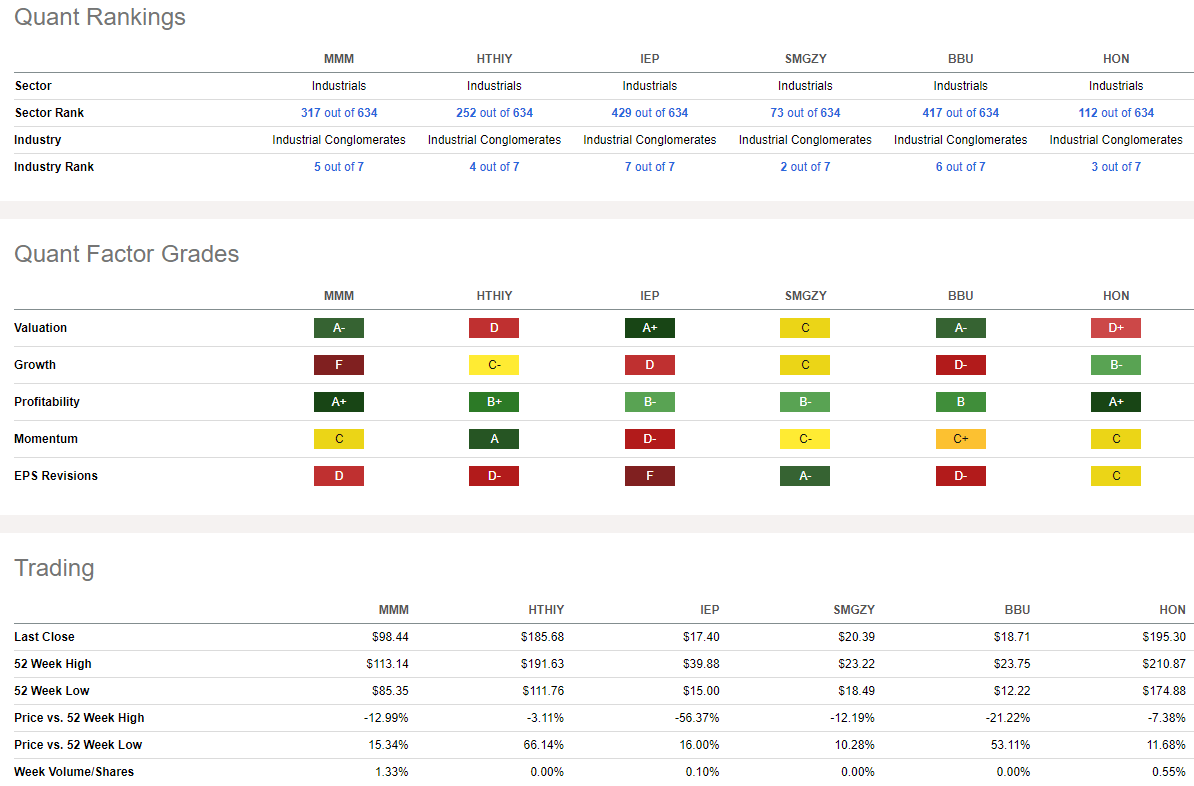Click HON EPS Revisions grade C badge
Image resolution: width=1194 pixels, height=786 pixels.
[x=1116, y=476]
